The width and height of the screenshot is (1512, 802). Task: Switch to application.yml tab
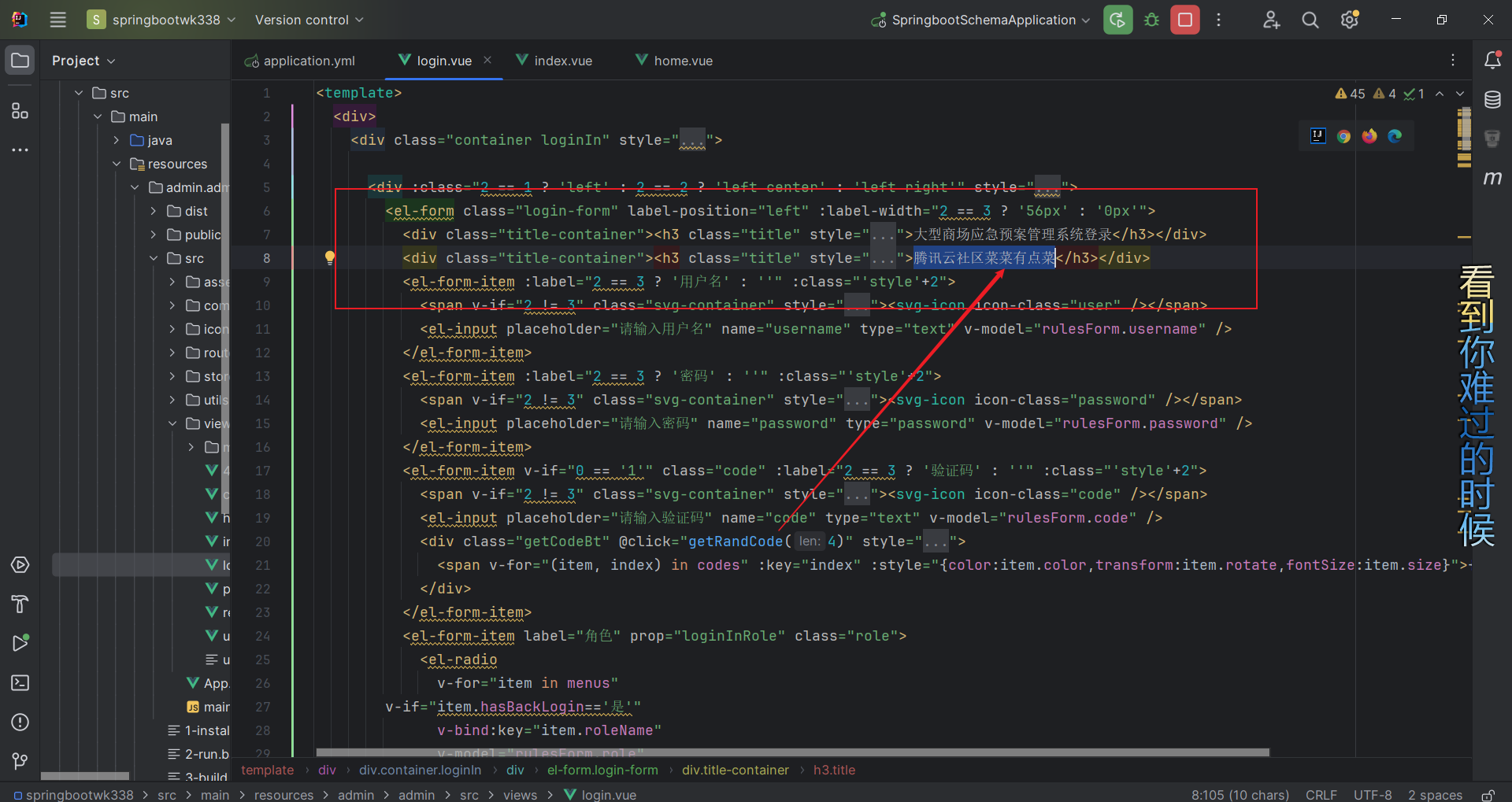(x=300, y=61)
